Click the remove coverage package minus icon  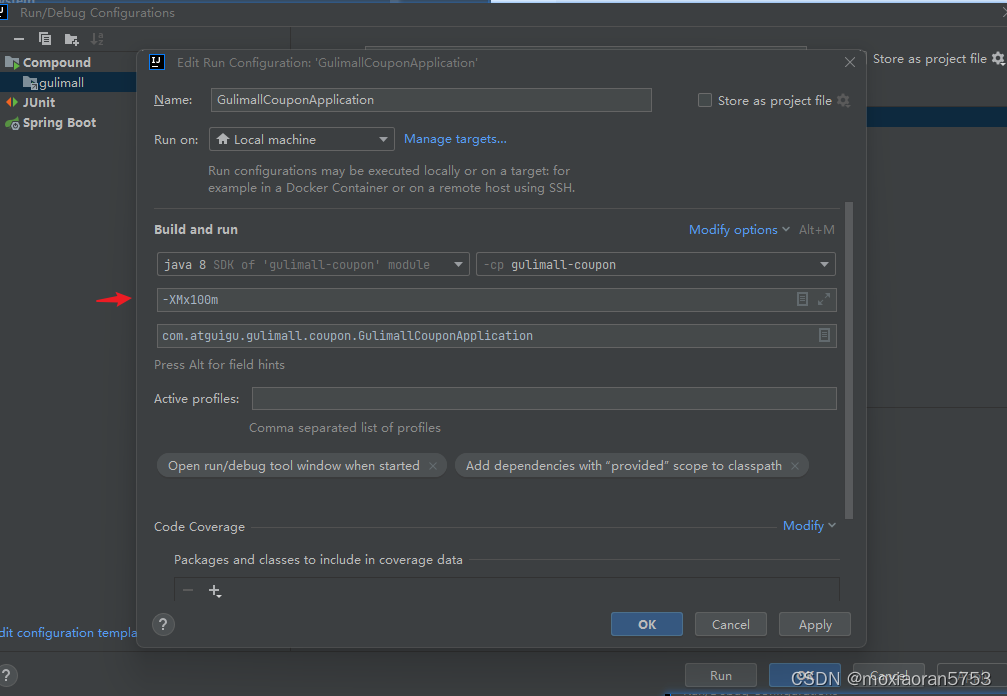tap(188, 590)
